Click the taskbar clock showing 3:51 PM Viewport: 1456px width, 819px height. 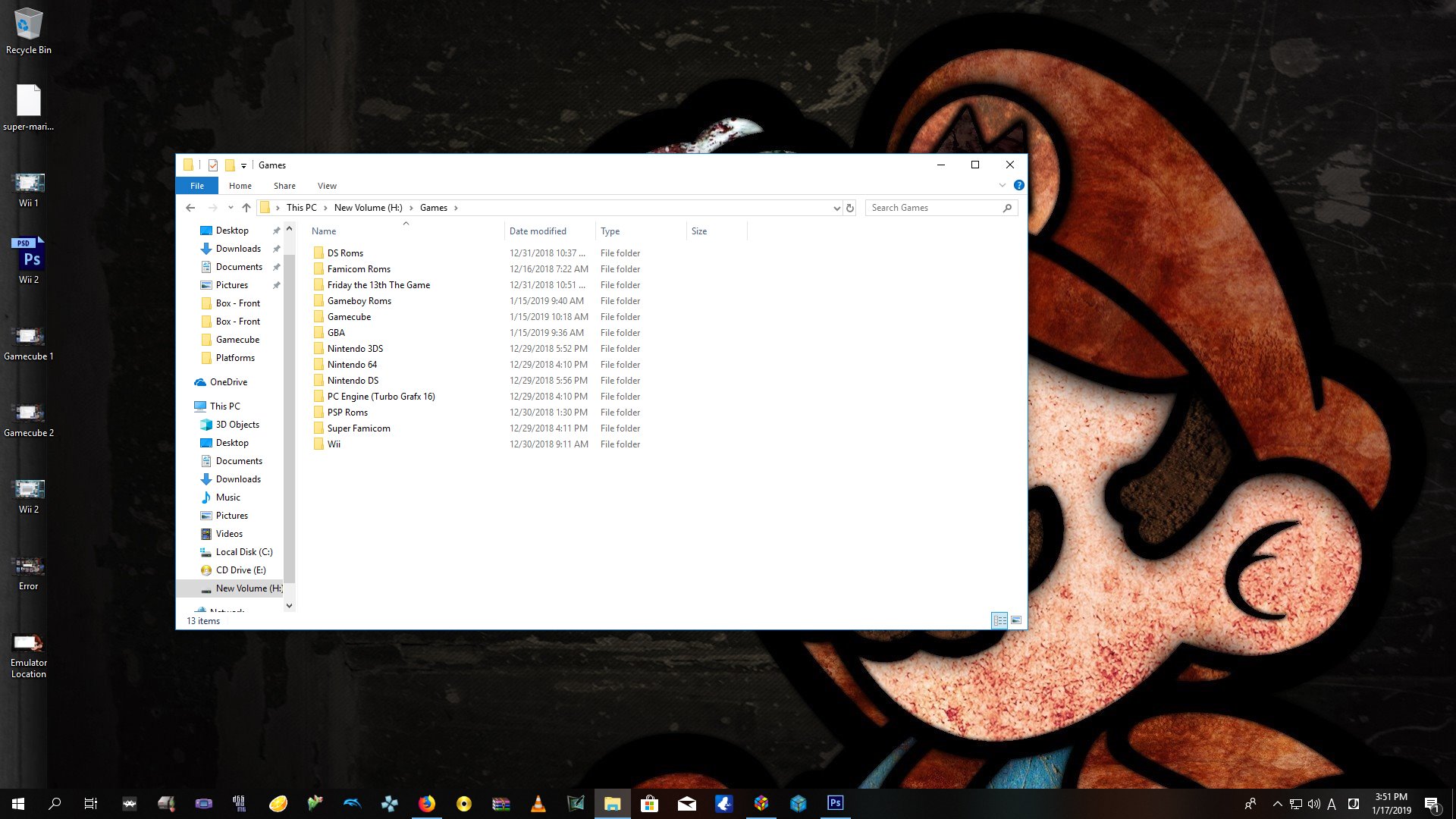1391,804
